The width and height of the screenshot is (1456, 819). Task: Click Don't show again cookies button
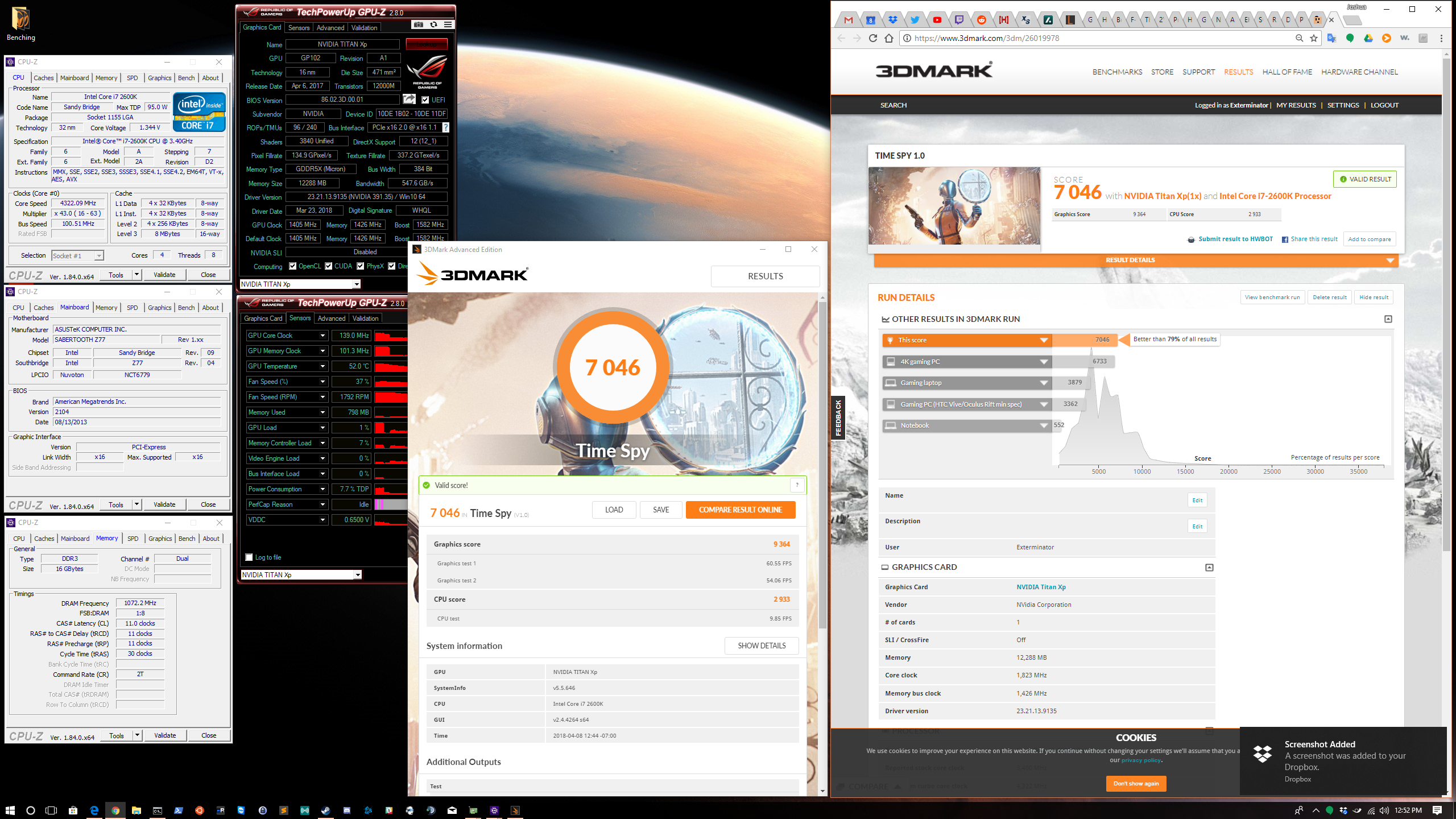point(1136,784)
